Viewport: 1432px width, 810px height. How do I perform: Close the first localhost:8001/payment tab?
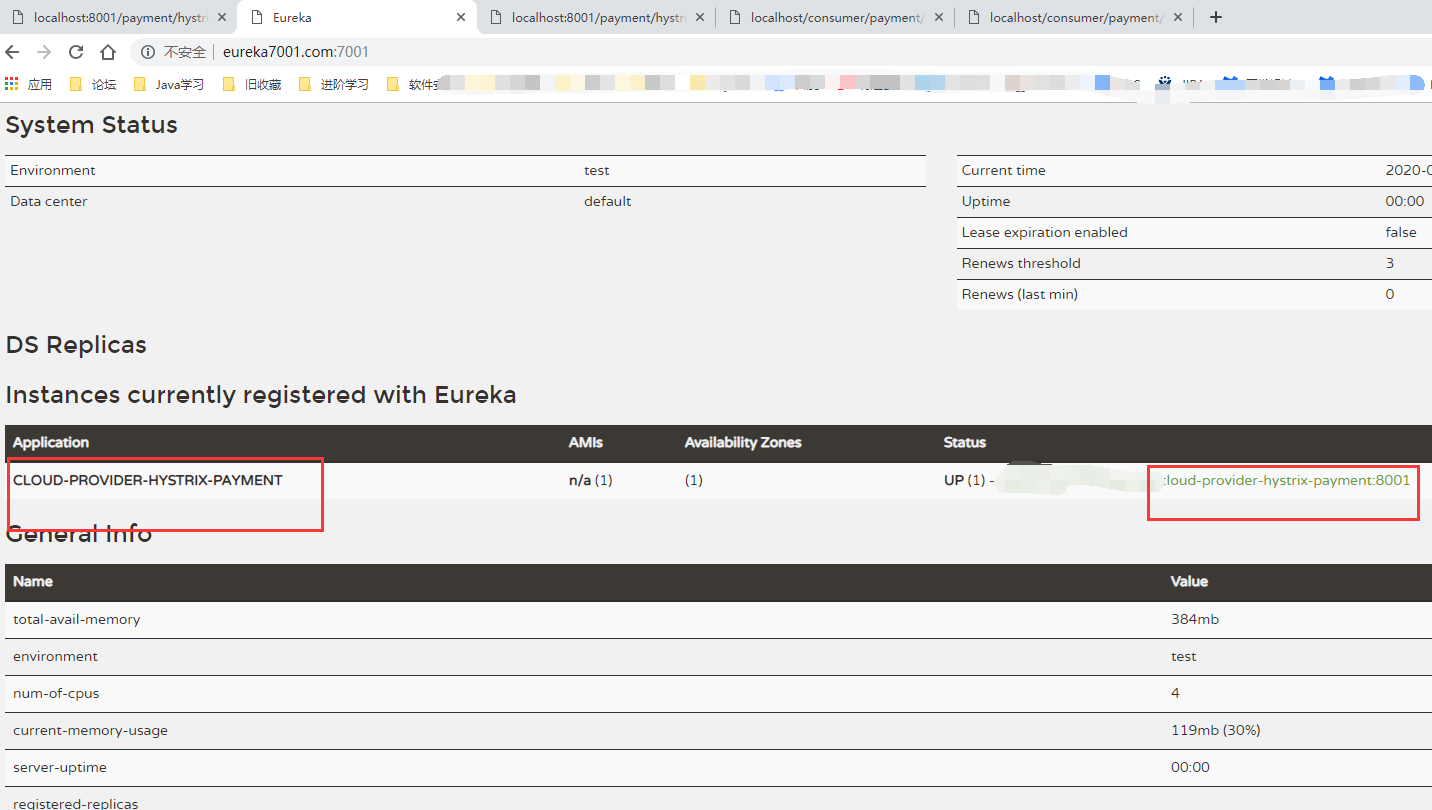click(x=222, y=17)
